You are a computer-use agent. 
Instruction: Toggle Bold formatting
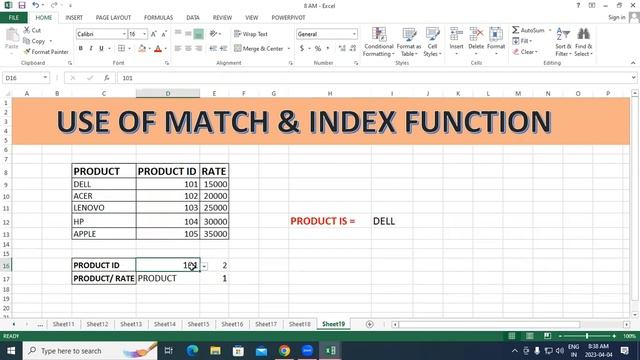[x=81, y=49]
